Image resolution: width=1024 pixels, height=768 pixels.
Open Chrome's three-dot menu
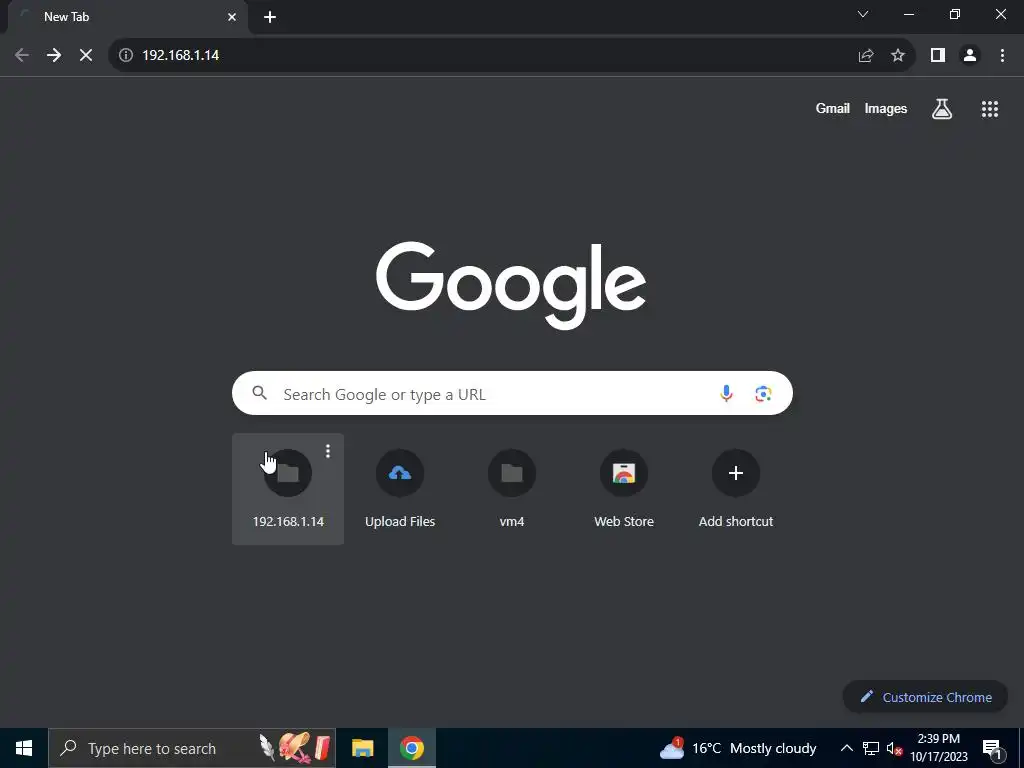(1002, 56)
